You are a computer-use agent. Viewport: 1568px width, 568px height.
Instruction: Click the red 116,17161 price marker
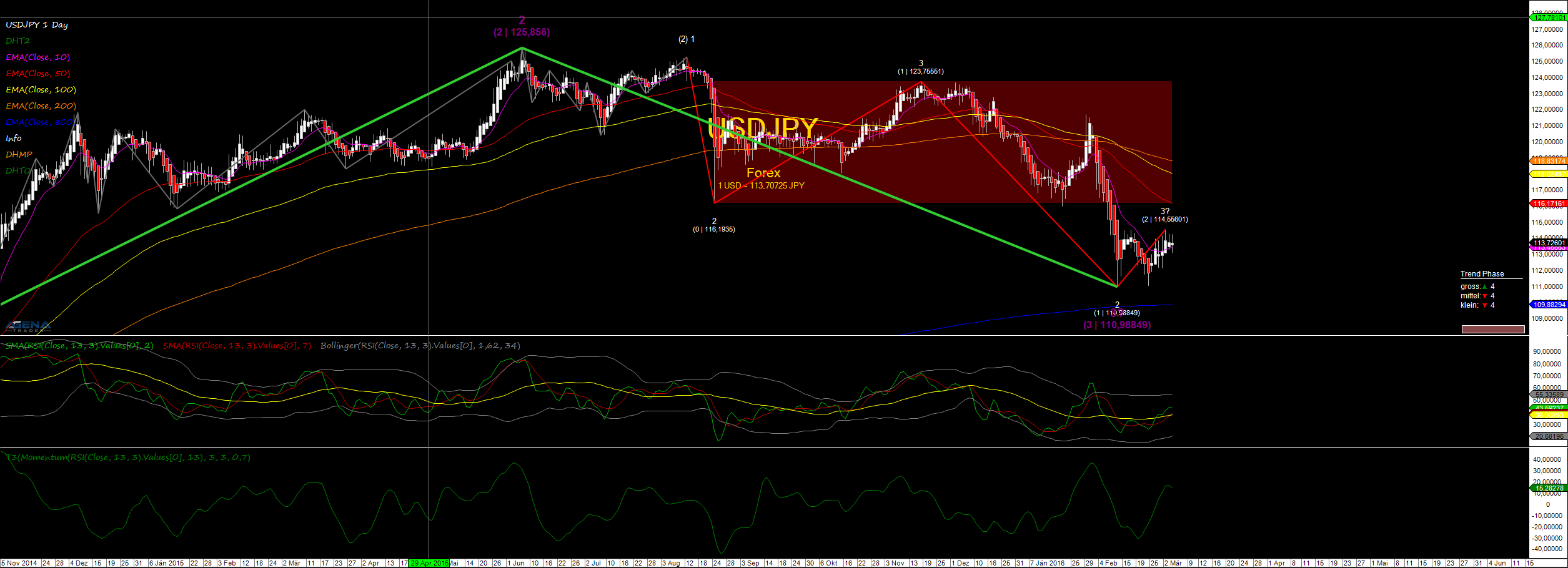[1549, 204]
